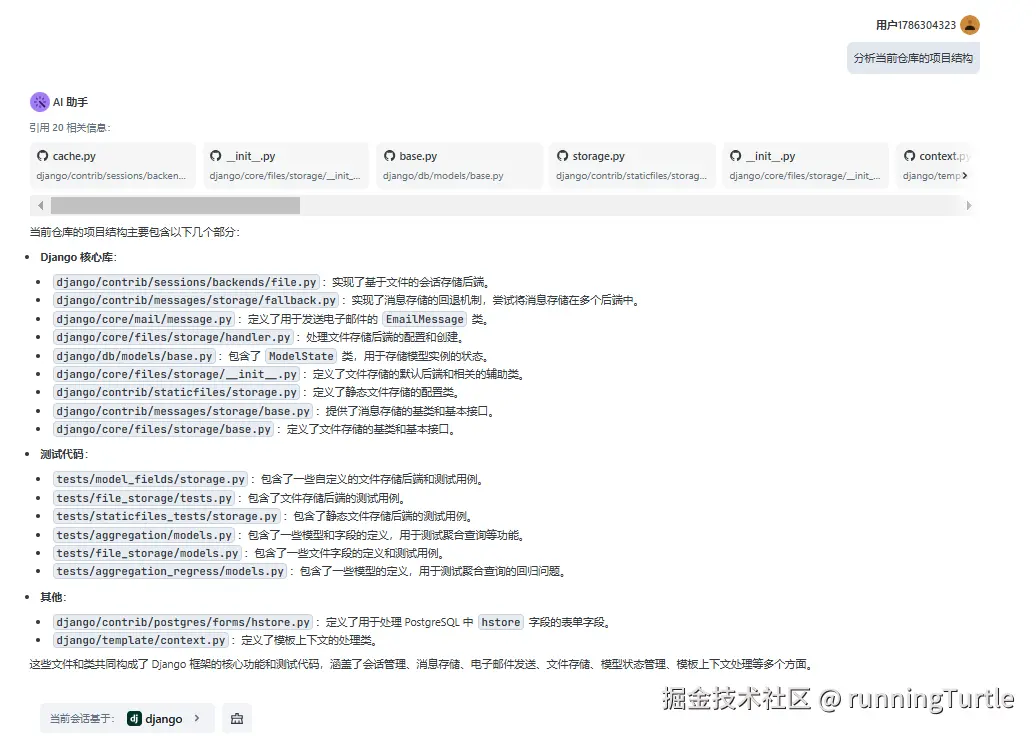Click the right chevron on reference cards
Image resolution: width=1036 pixels, height=736 pixels.
click(965, 176)
